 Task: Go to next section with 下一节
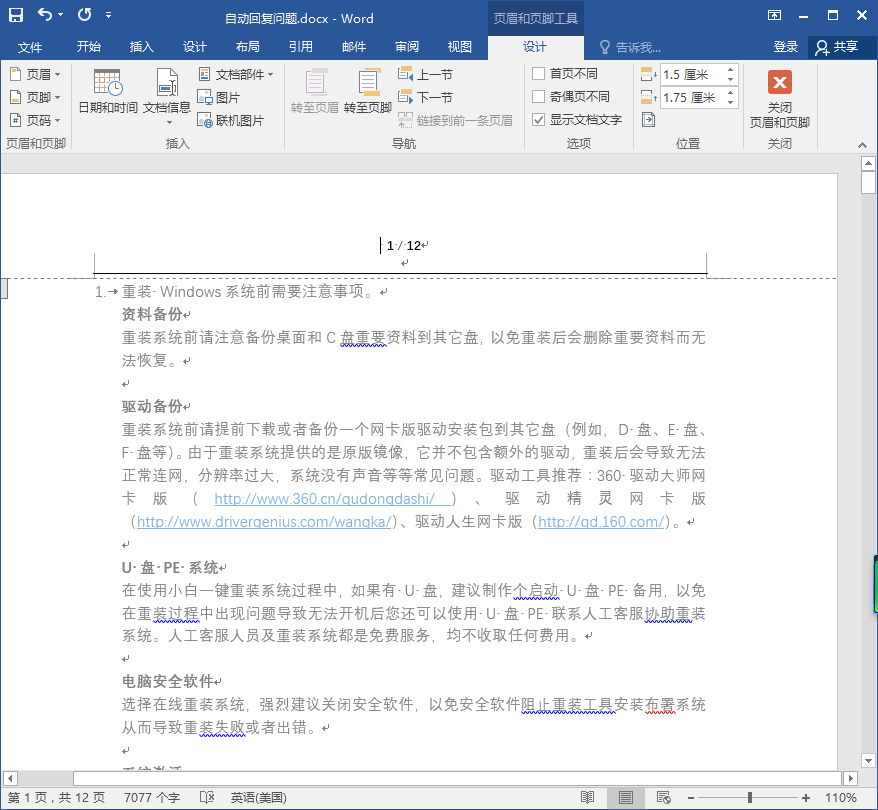pyautogui.click(x=430, y=96)
